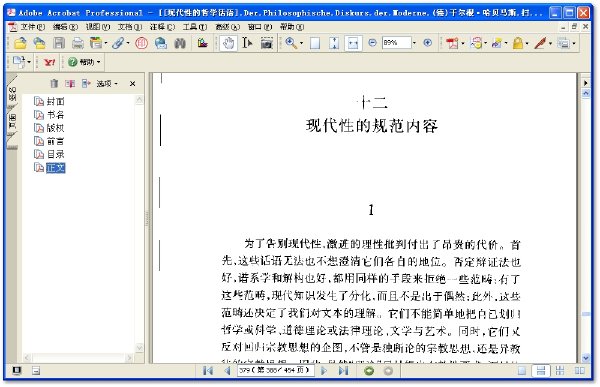
Task: Open the 帮助 help toolbar dropdown
Action: click(84, 62)
